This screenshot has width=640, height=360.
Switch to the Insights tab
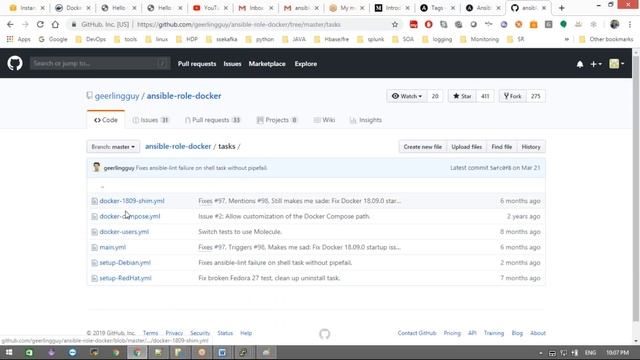point(366,120)
